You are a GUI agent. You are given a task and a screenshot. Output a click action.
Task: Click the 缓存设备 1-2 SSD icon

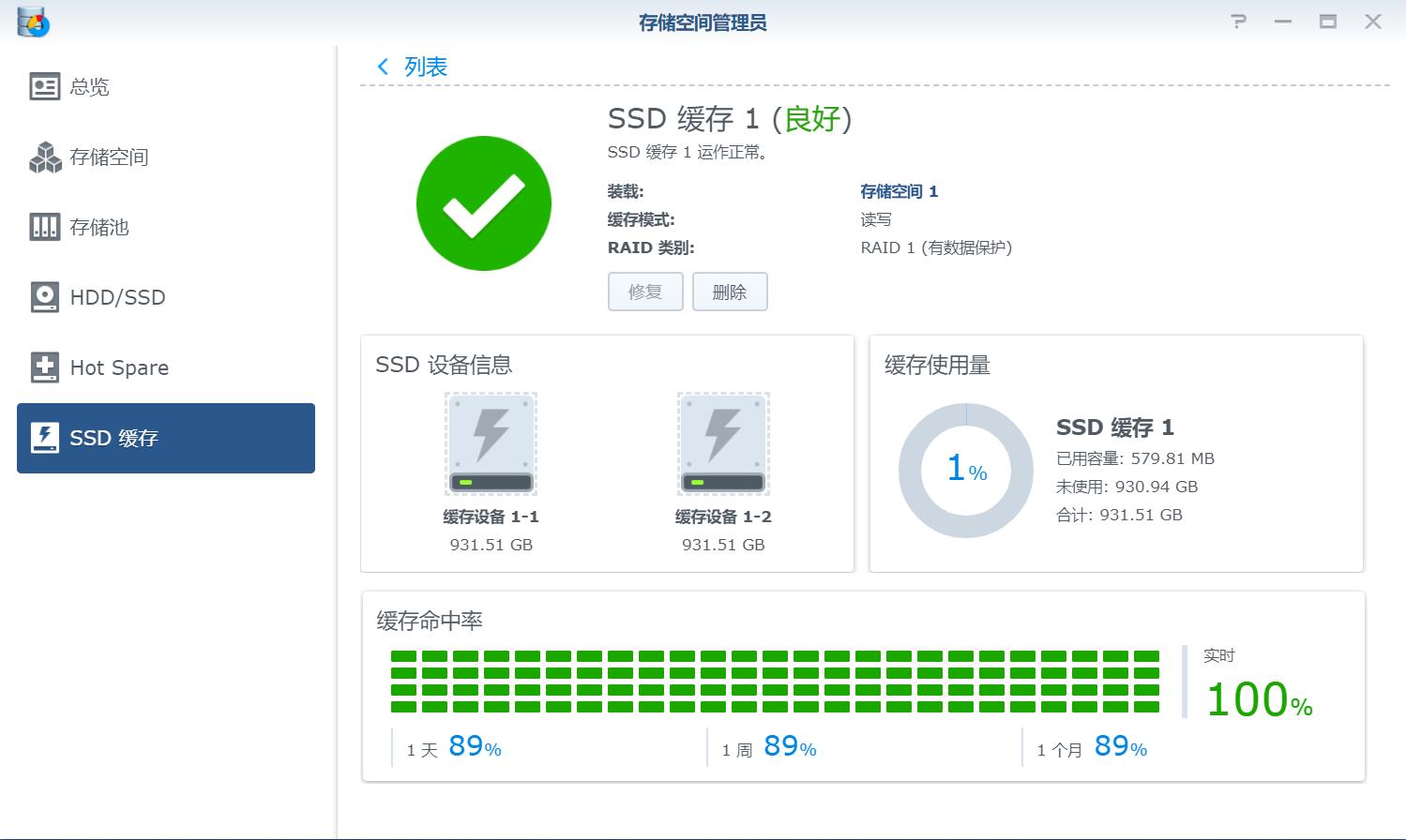coord(722,442)
